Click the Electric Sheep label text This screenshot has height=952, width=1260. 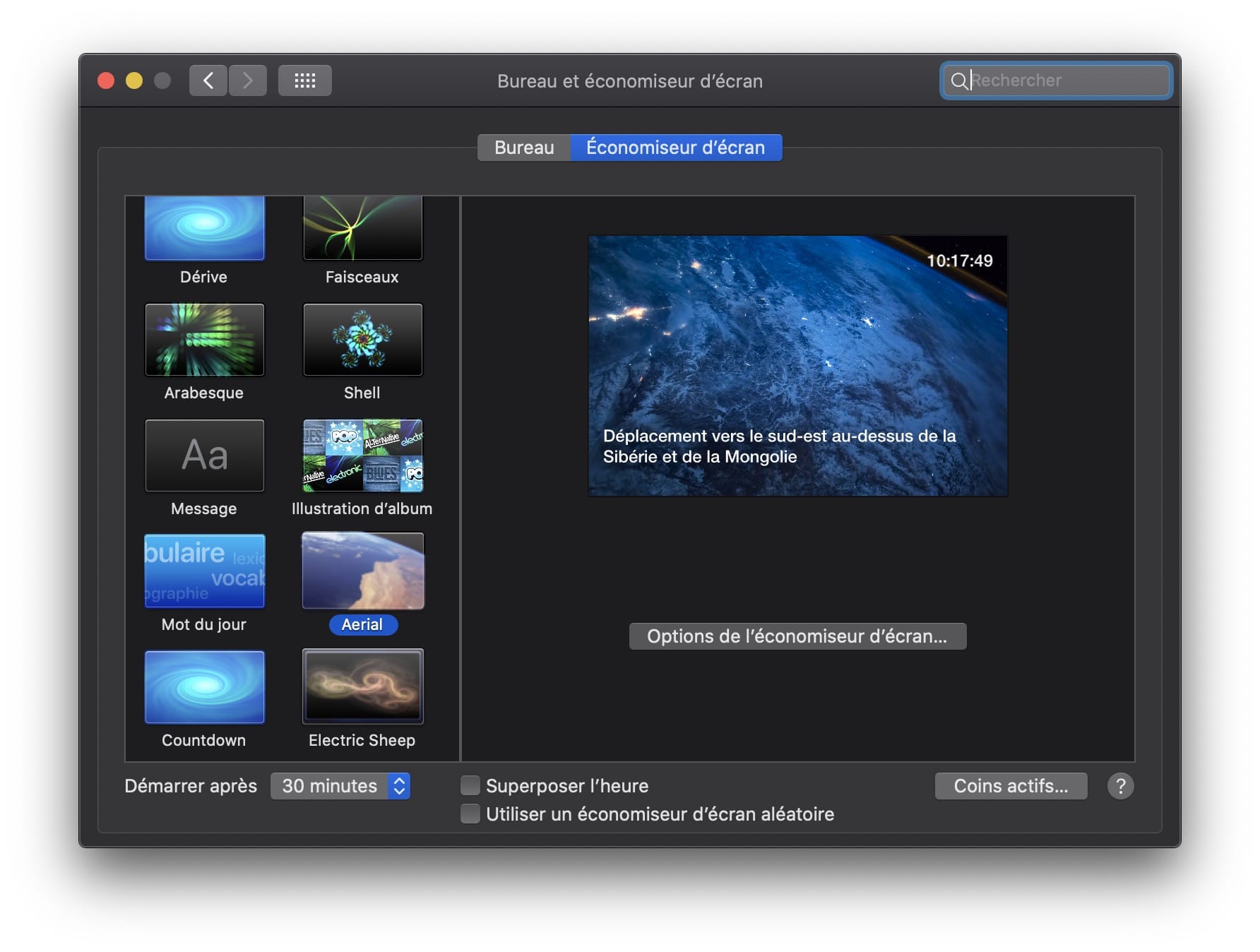pos(362,740)
